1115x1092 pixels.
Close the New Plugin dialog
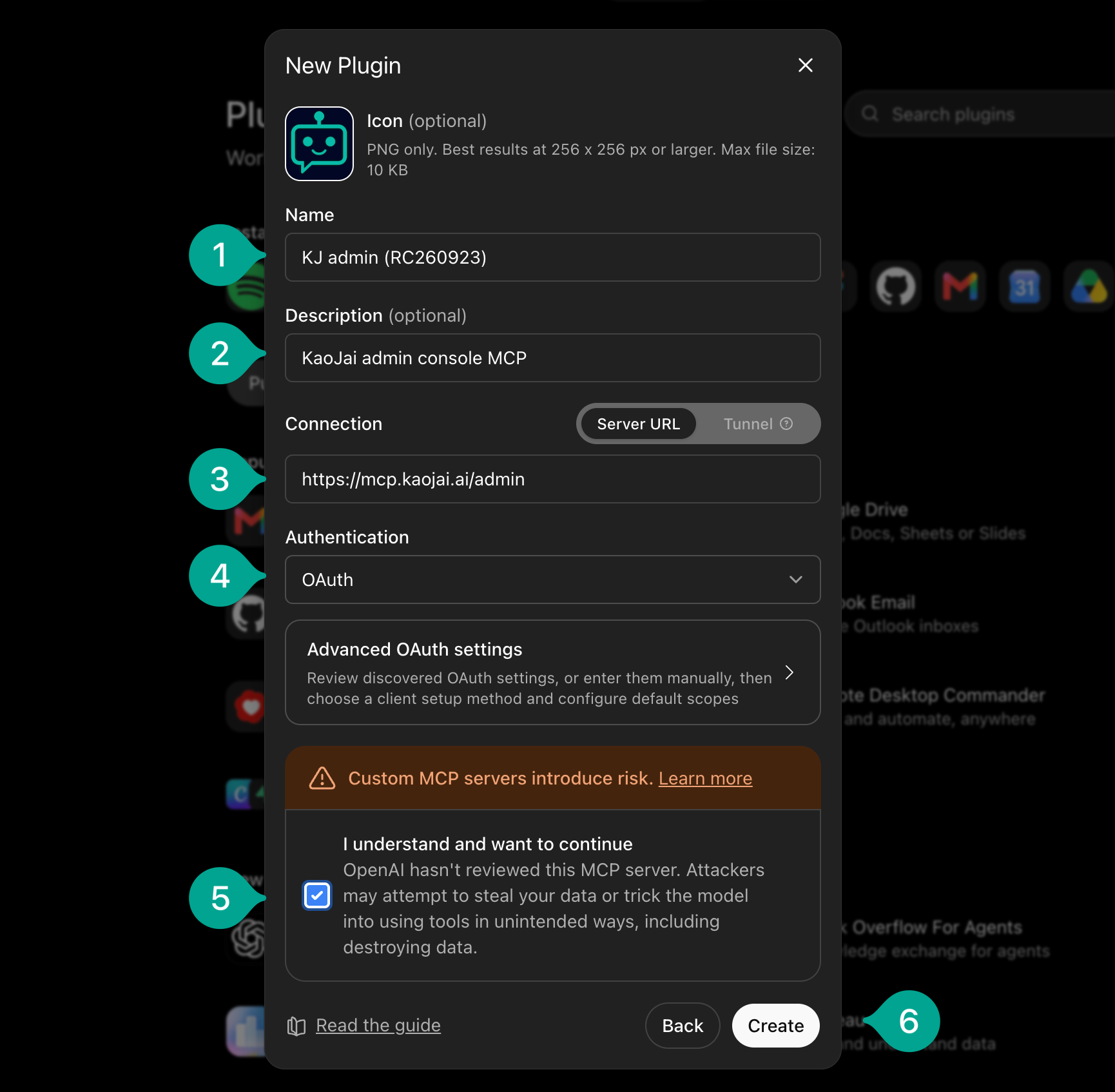[806, 65]
